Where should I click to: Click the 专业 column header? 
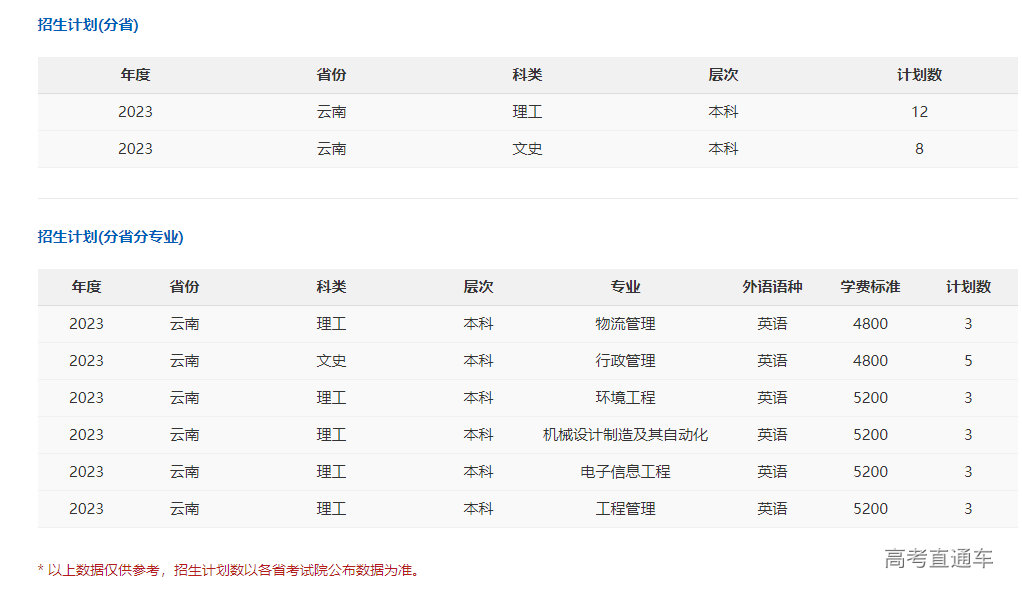pyautogui.click(x=625, y=287)
